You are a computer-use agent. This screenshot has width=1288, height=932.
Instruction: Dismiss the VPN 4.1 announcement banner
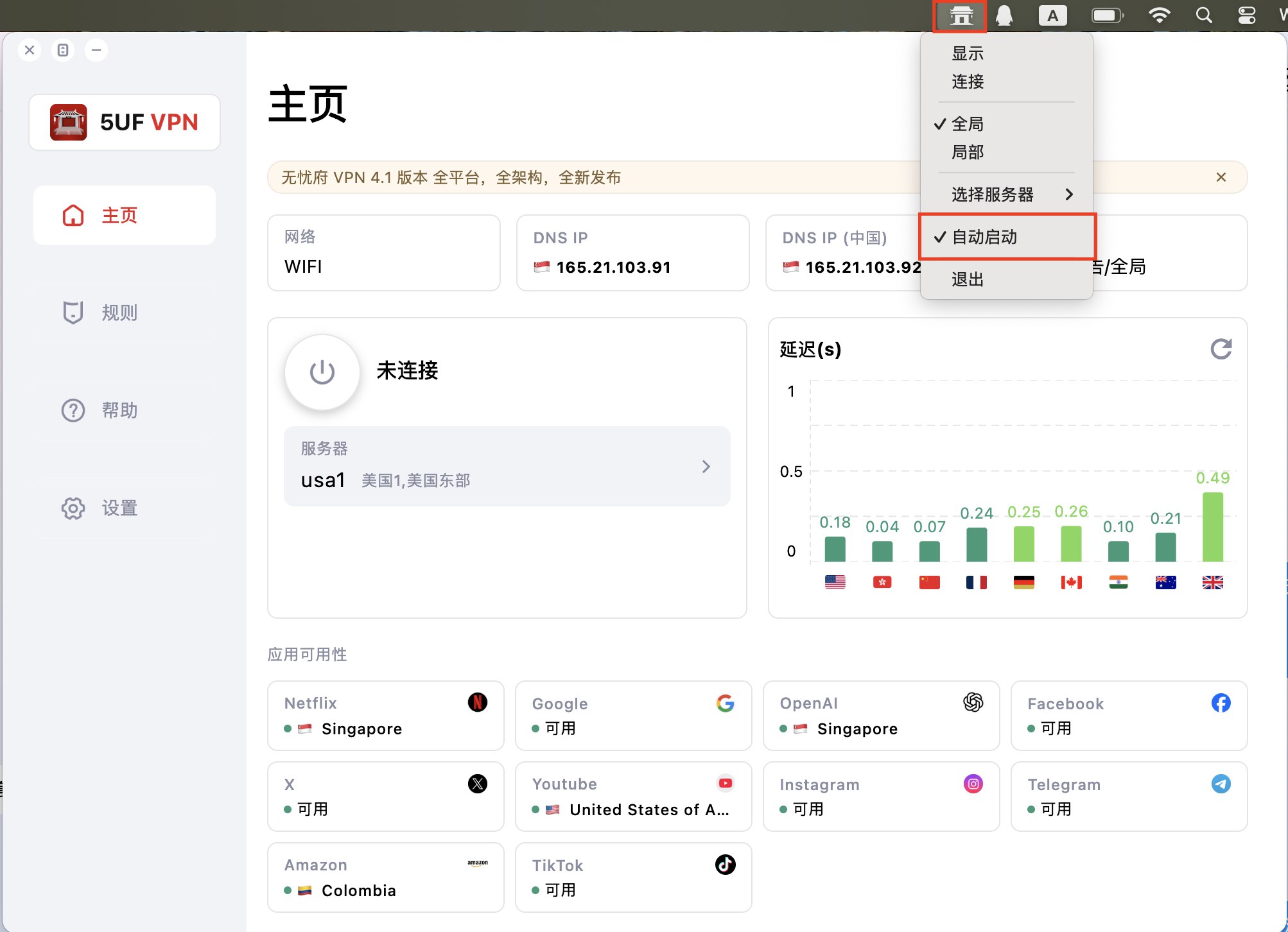1221,177
